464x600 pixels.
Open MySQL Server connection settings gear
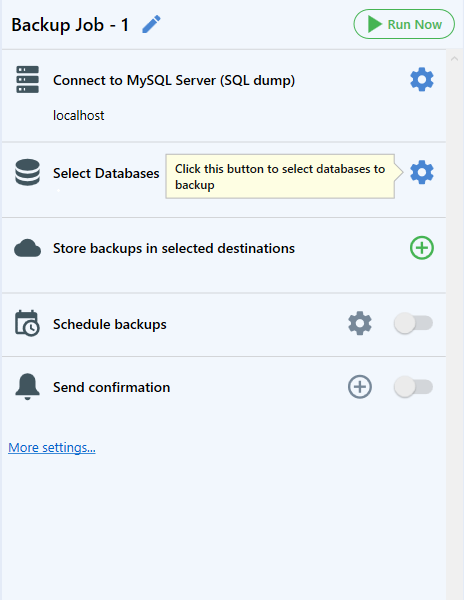422,80
